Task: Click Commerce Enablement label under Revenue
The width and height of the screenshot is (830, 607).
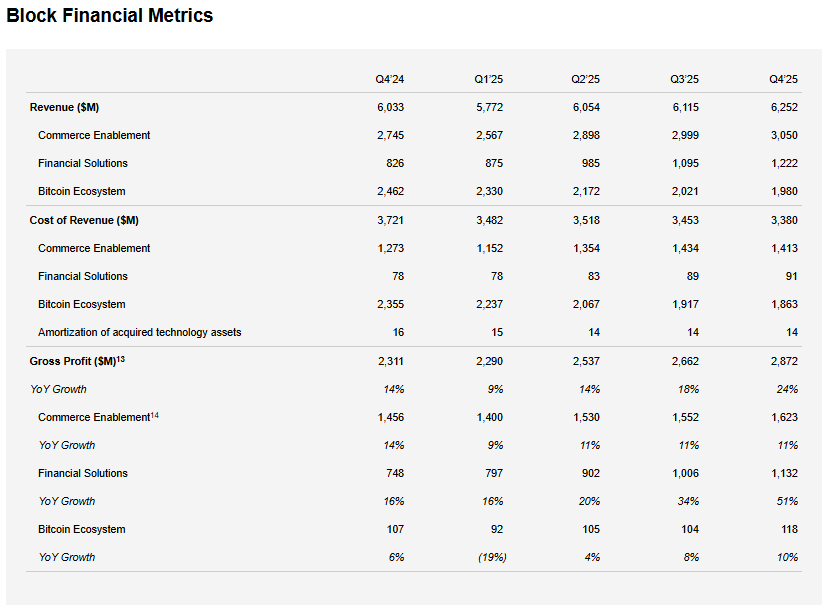Action: point(94,135)
